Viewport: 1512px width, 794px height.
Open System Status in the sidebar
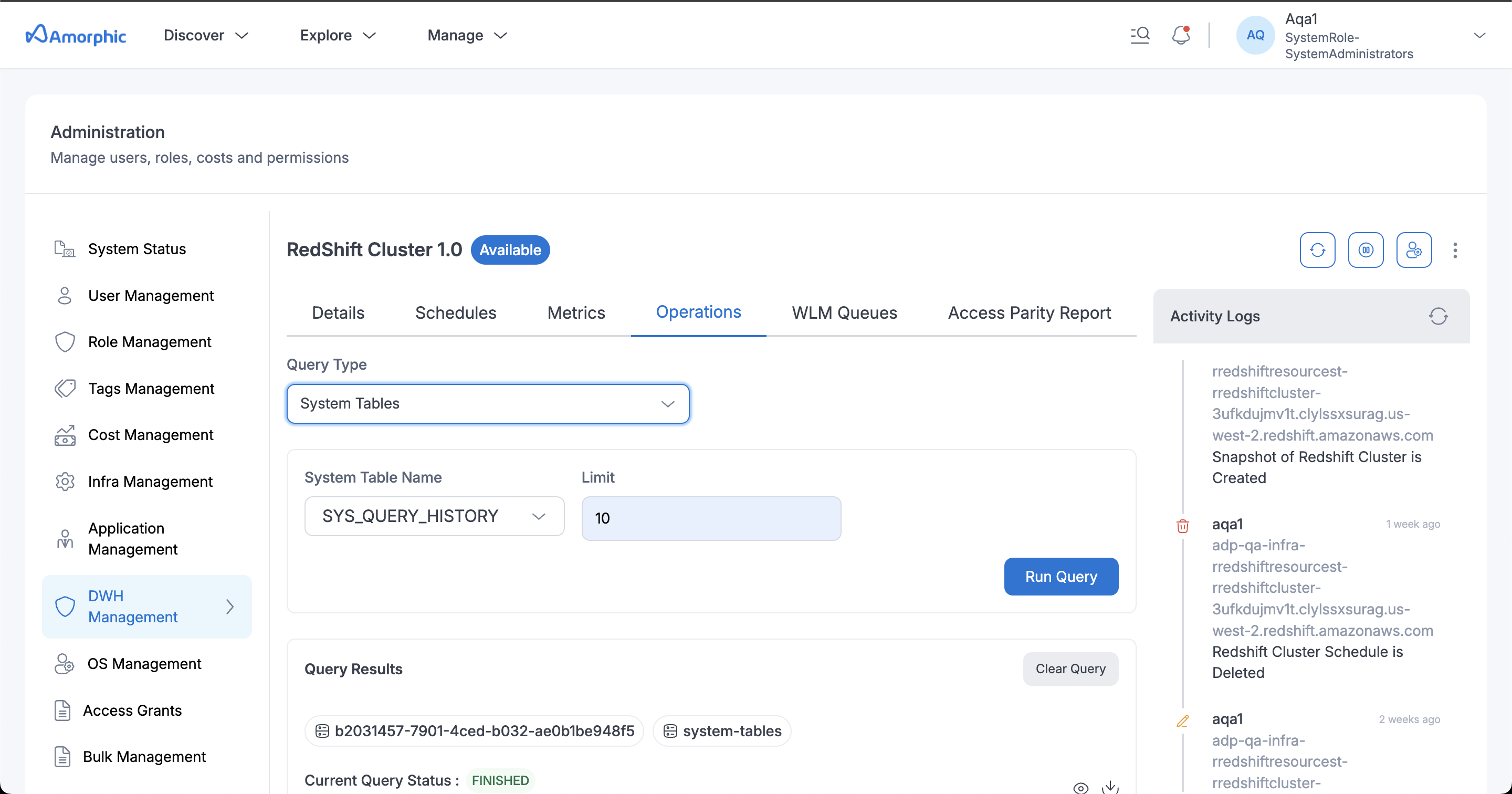click(136, 249)
